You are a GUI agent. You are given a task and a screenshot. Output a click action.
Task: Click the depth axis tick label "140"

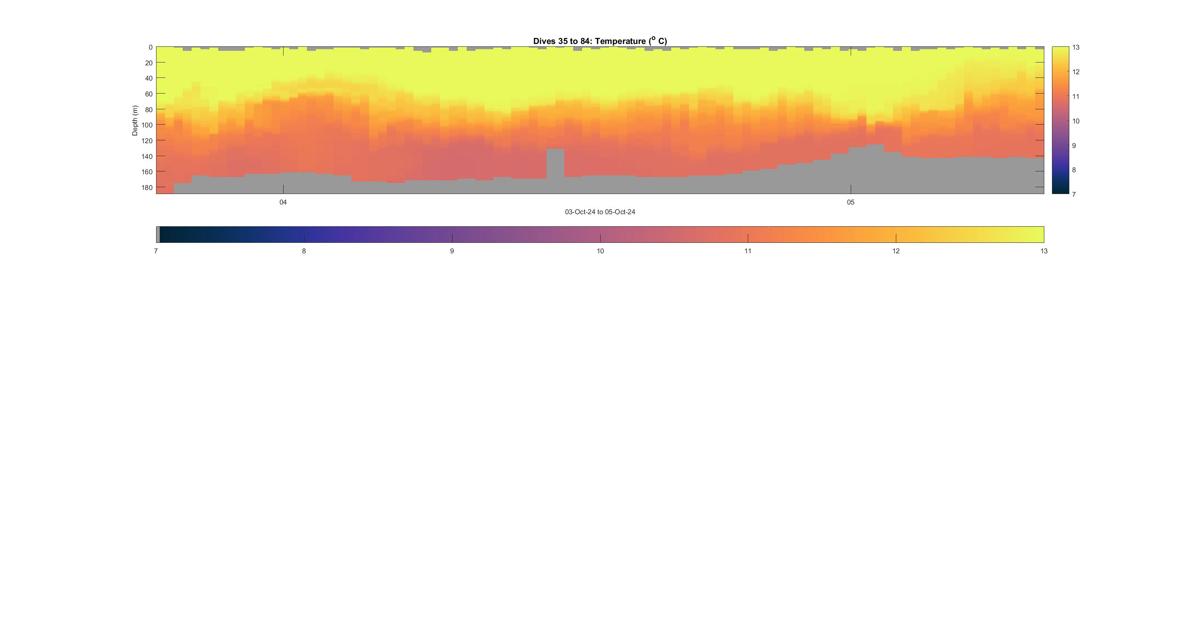coord(146,156)
